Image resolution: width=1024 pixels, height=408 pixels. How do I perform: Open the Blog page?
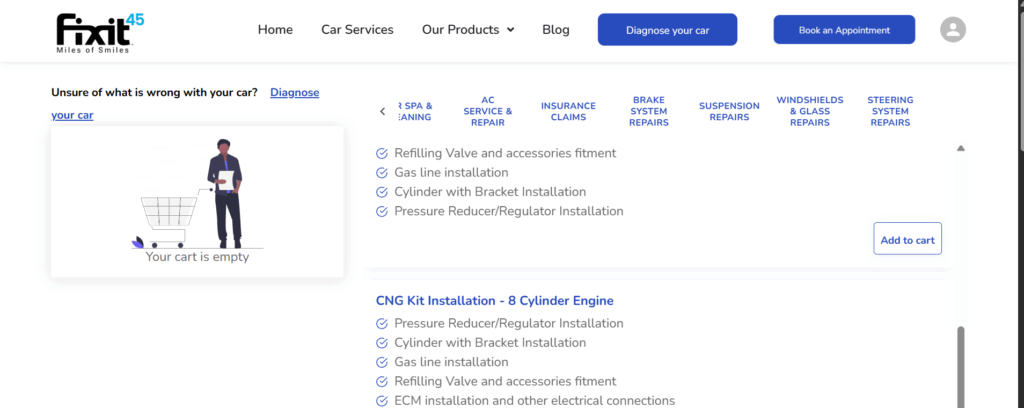click(x=555, y=30)
